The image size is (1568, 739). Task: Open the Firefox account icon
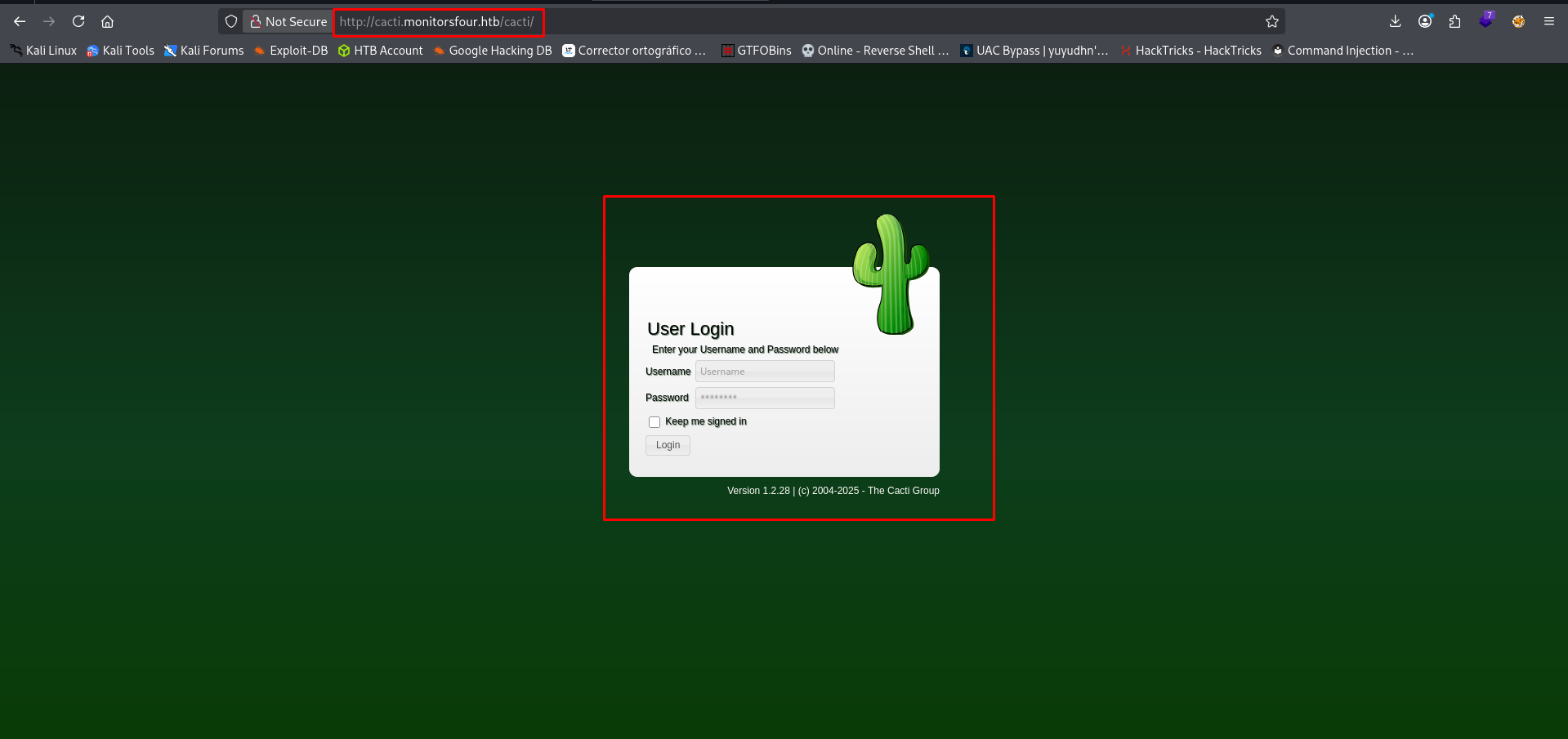coord(1425,22)
